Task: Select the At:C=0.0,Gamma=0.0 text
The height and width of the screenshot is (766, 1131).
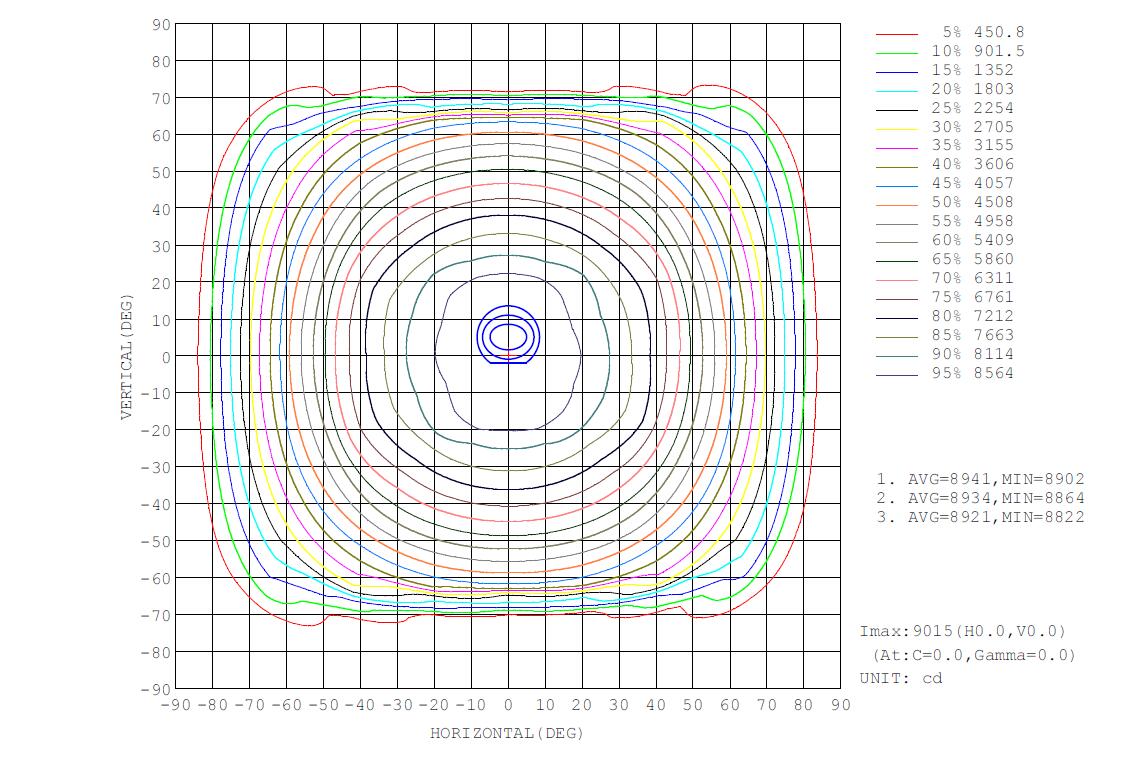Action: pyautogui.click(x=973, y=656)
